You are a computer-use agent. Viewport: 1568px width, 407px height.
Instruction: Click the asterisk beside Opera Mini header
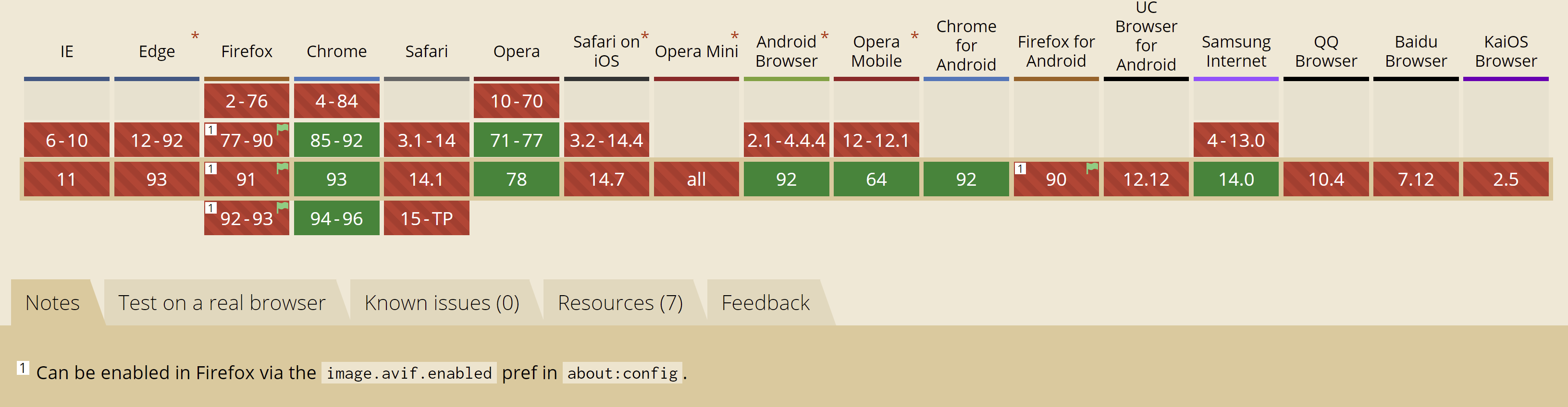[735, 36]
